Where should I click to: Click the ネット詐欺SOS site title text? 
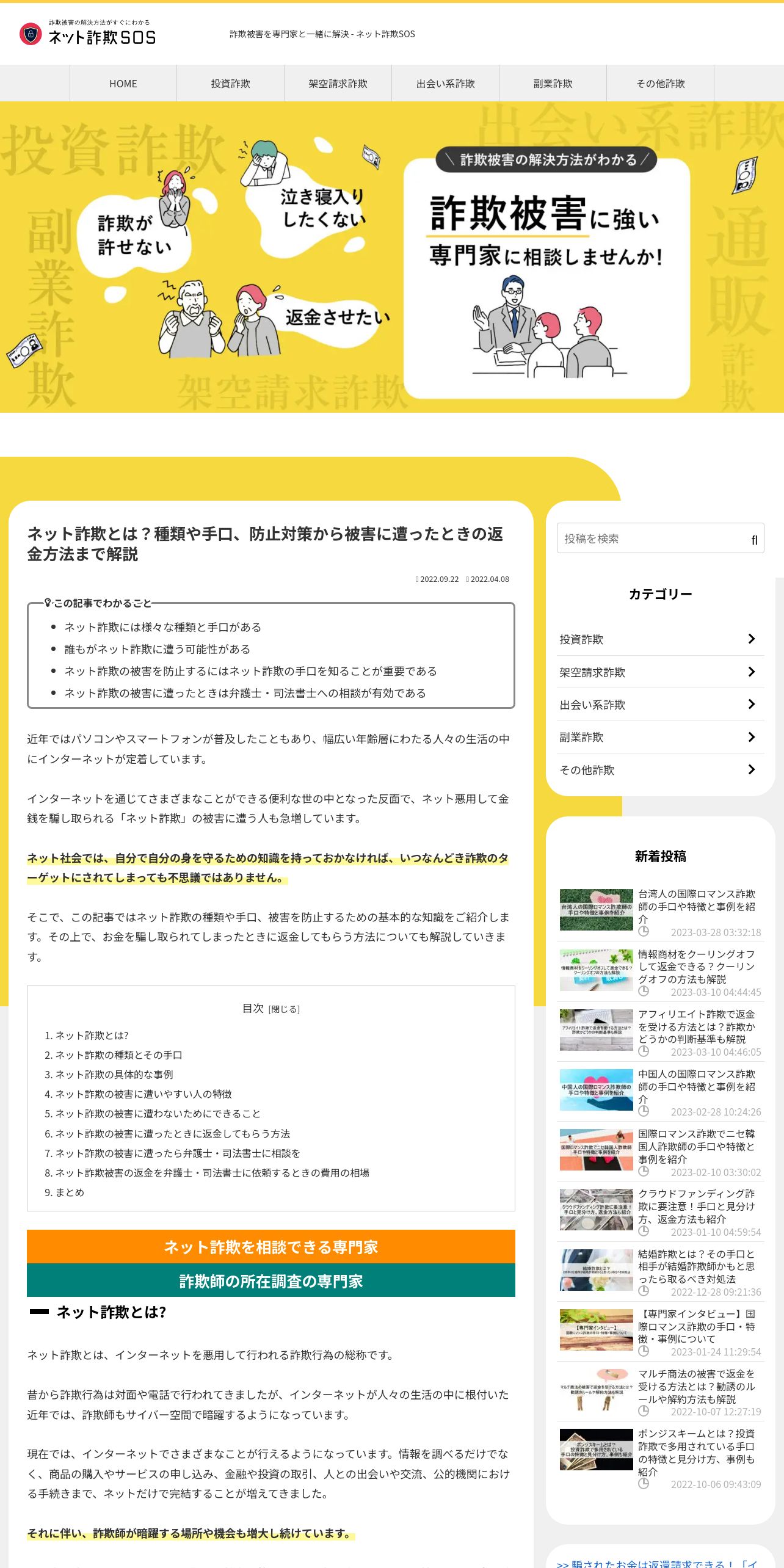click(102, 38)
